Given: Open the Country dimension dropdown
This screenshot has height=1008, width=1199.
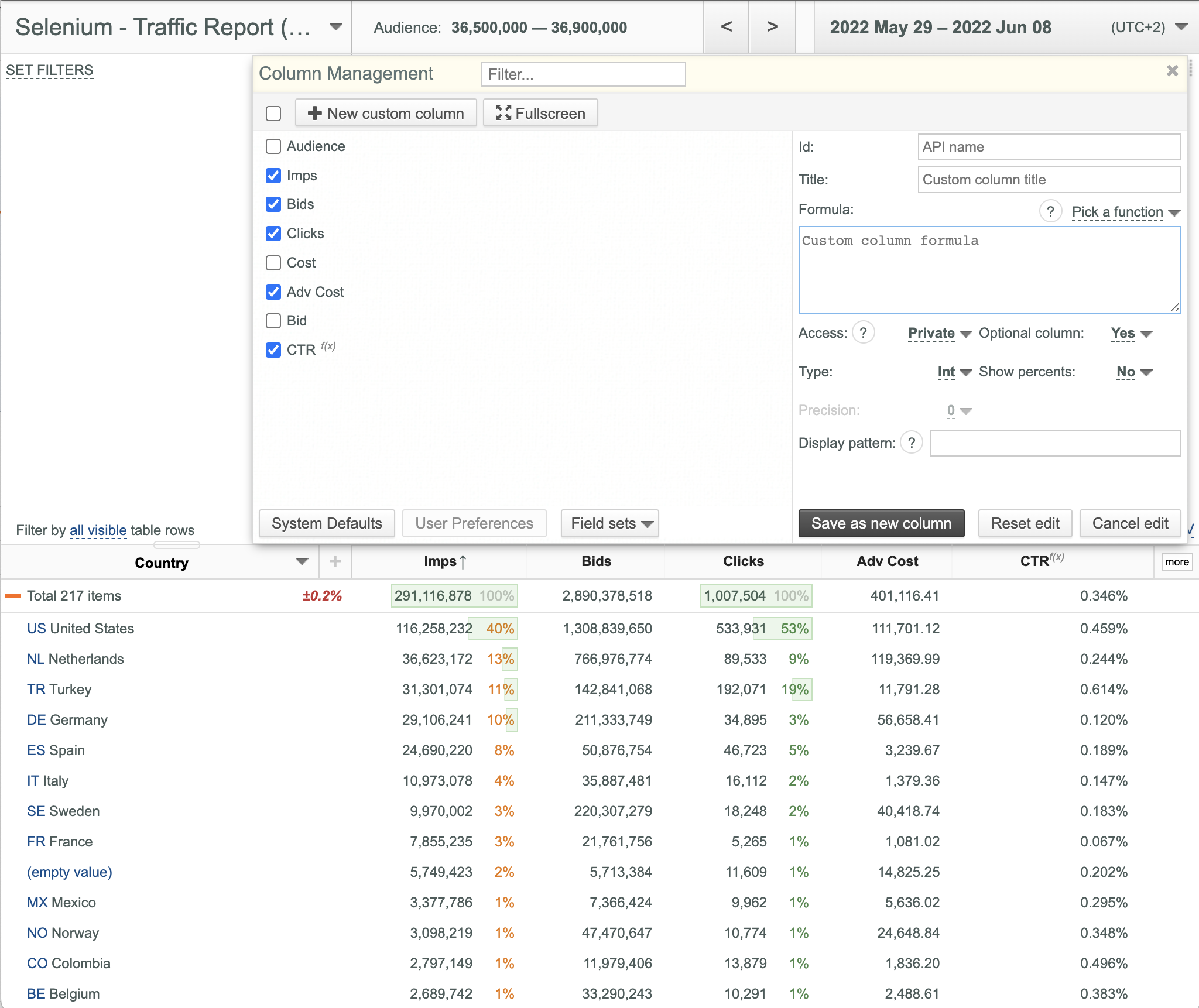Looking at the screenshot, I should [302, 562].
